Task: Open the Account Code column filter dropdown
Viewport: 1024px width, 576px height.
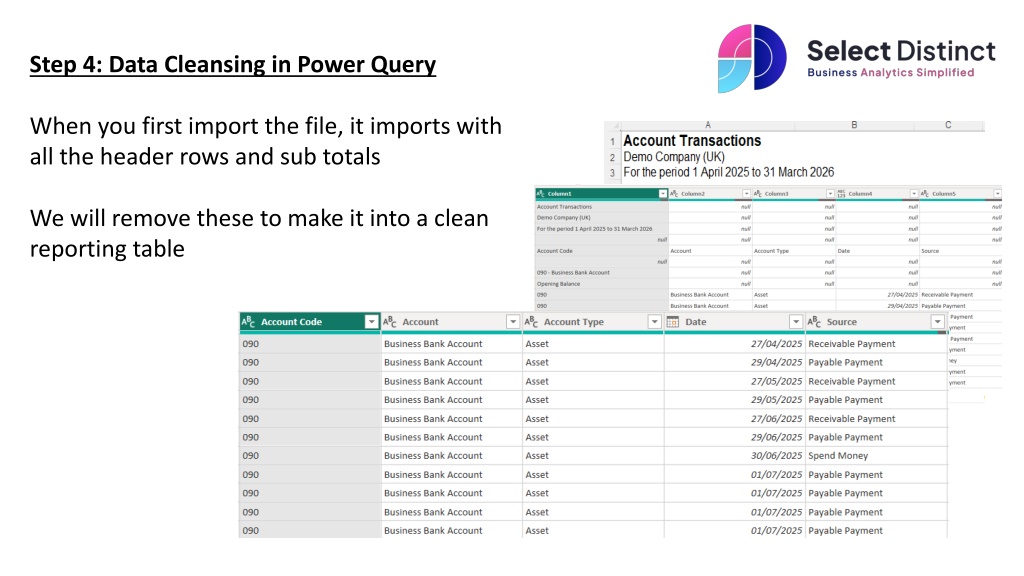Action: coord(371,322)
